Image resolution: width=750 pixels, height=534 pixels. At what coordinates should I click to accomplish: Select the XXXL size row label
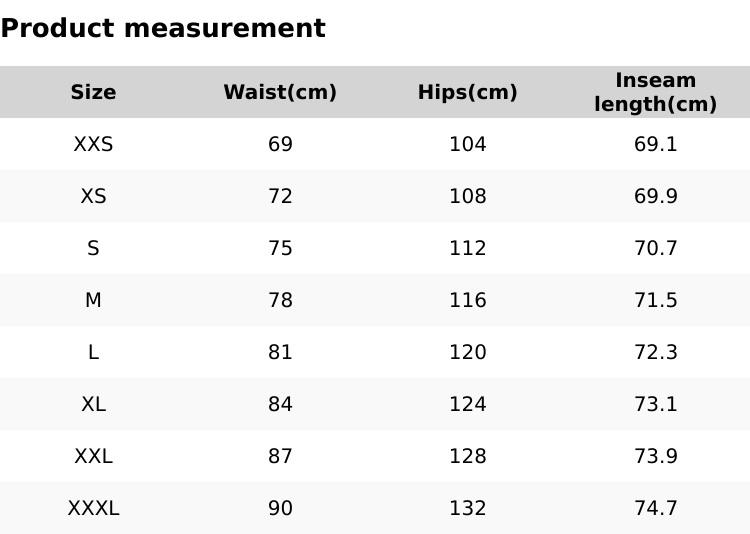tap(93, 509)
